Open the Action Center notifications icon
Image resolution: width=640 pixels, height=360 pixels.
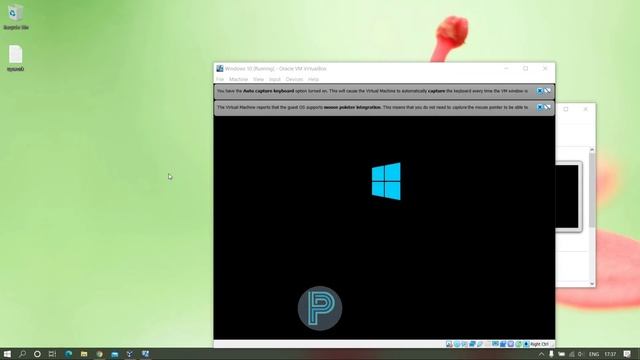point(627,354)
